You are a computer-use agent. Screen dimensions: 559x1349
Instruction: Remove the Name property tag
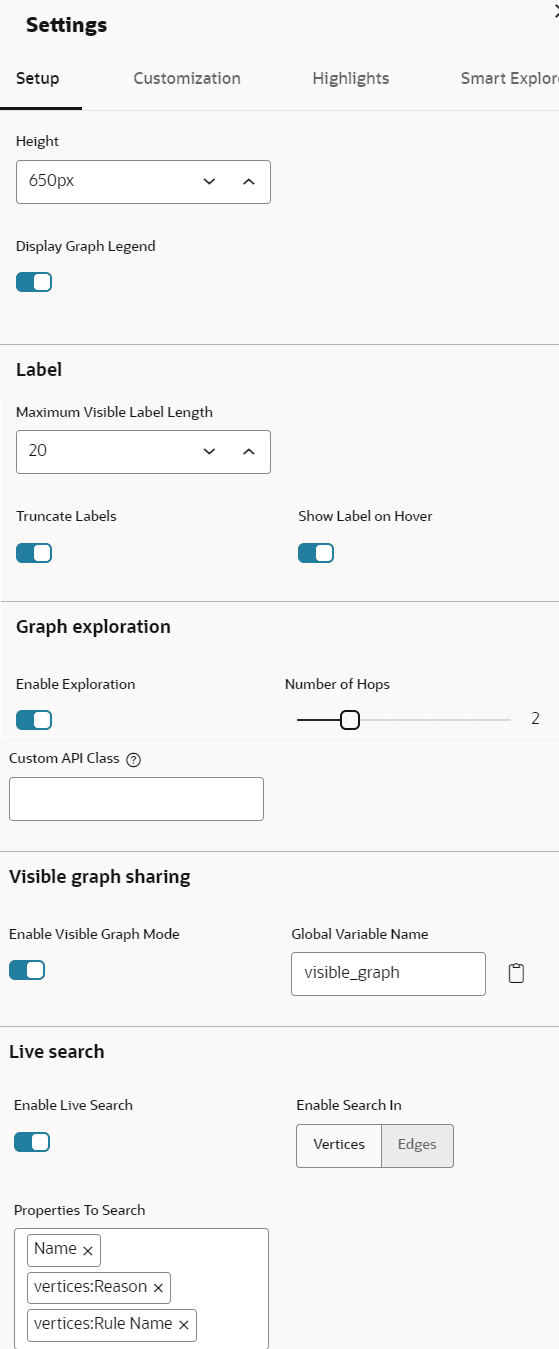click(88, 1250)
